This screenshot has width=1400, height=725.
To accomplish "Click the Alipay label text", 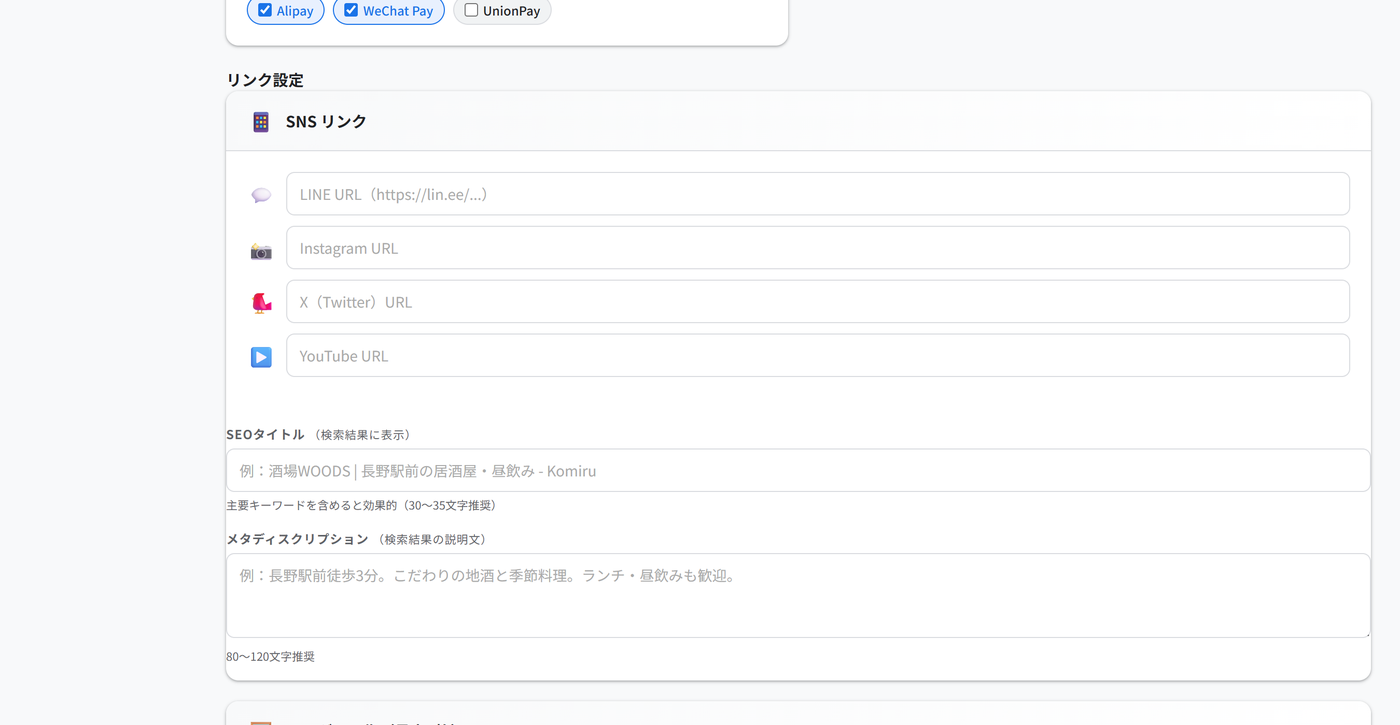I will point(295,11).
